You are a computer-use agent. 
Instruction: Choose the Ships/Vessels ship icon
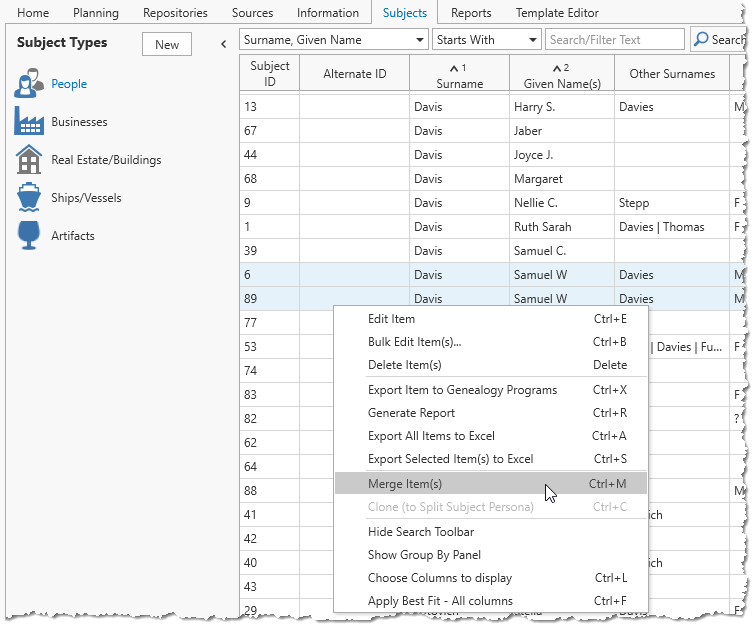click(29, 198)
